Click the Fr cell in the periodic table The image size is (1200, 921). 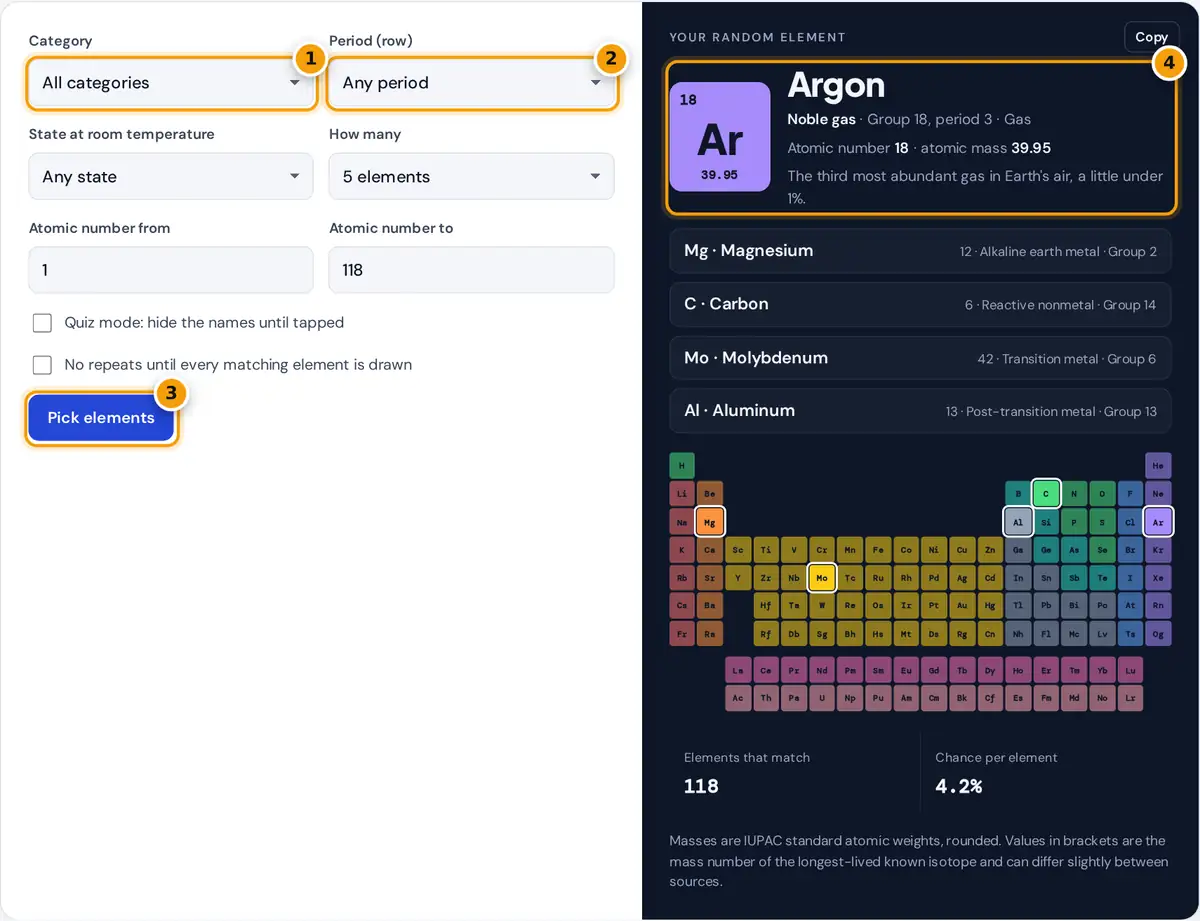[x=682, y=634]
